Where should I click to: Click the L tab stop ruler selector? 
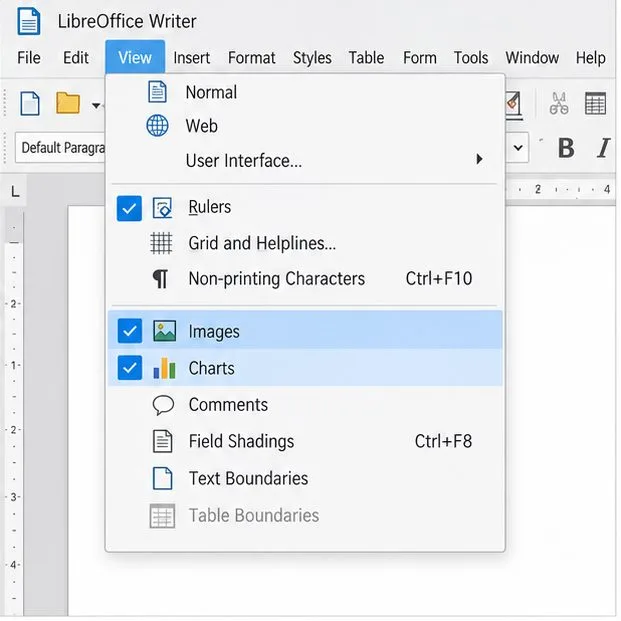click(15, 192)
